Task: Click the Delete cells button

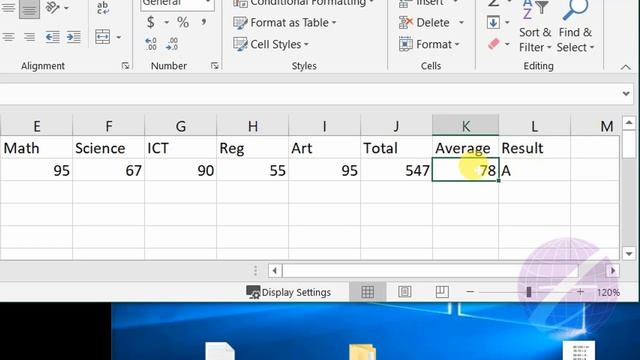Action: 424,22
